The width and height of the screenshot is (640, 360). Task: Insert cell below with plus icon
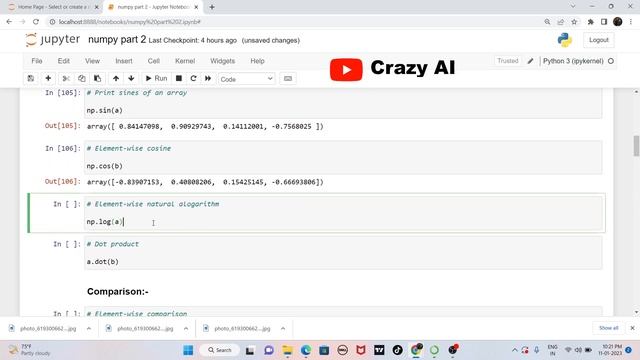(x=48, y=78)
